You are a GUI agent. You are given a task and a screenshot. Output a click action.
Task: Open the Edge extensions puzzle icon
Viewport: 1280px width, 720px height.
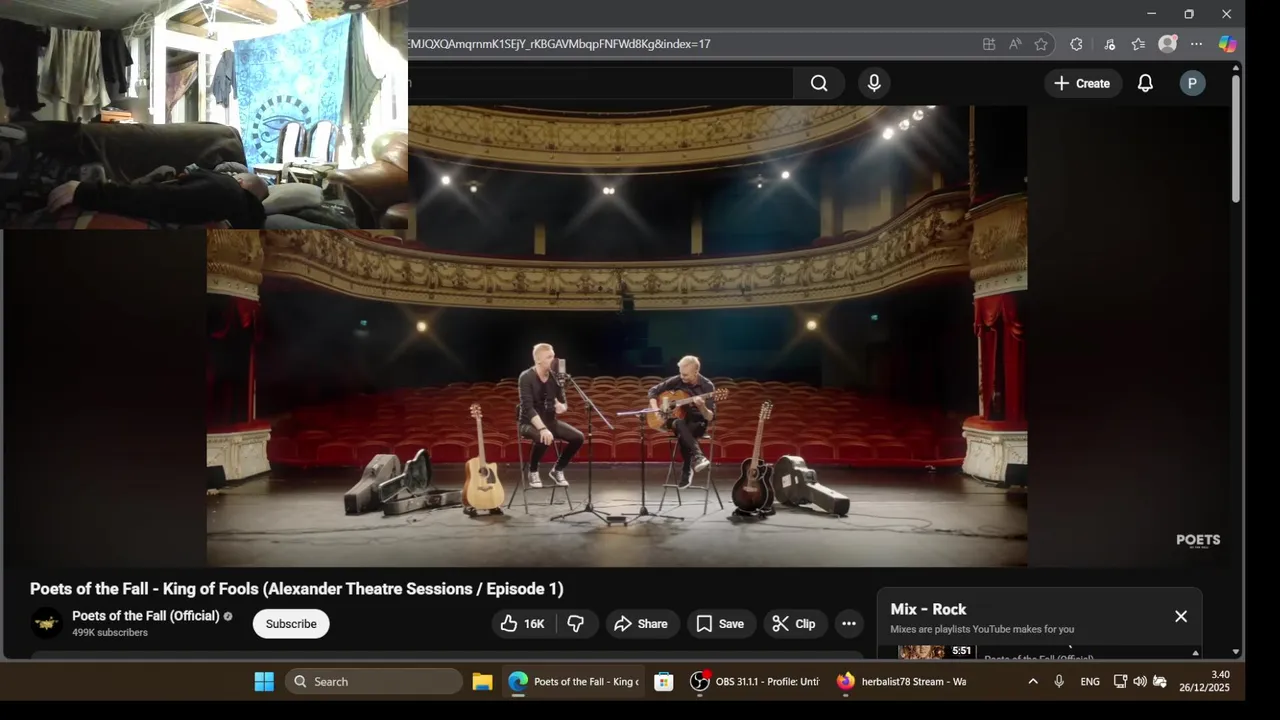1076,44
